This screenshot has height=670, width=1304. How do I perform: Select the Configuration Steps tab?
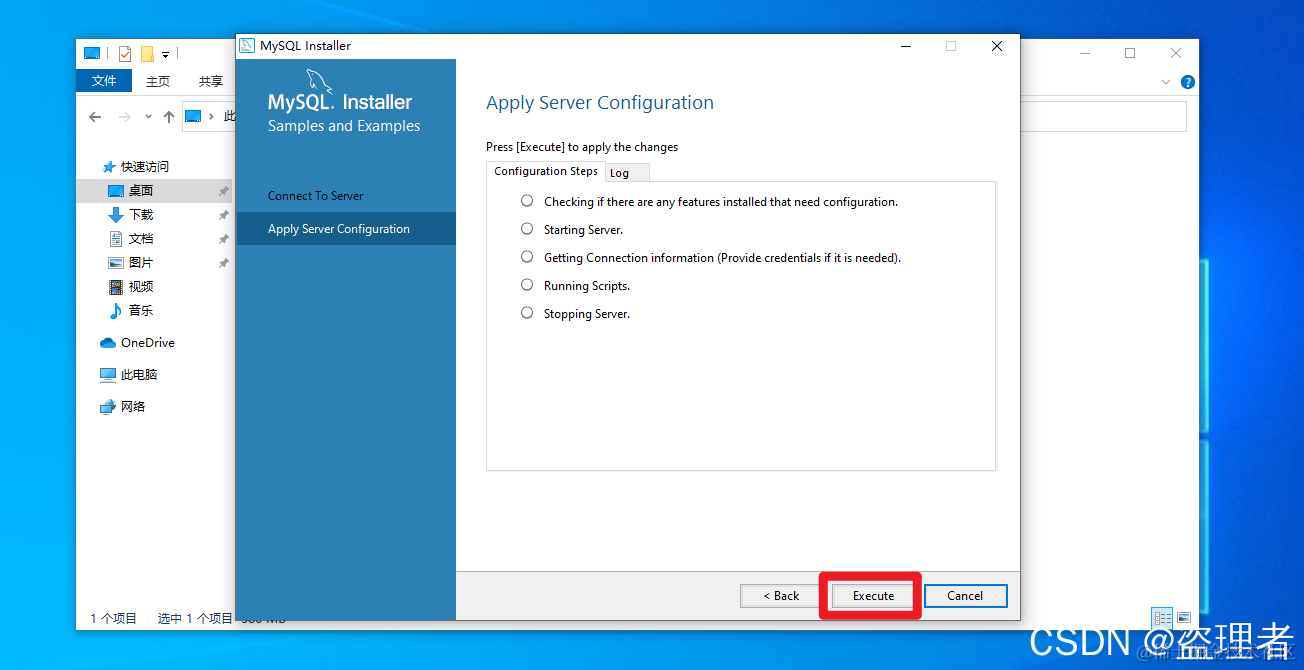[546, 171]
